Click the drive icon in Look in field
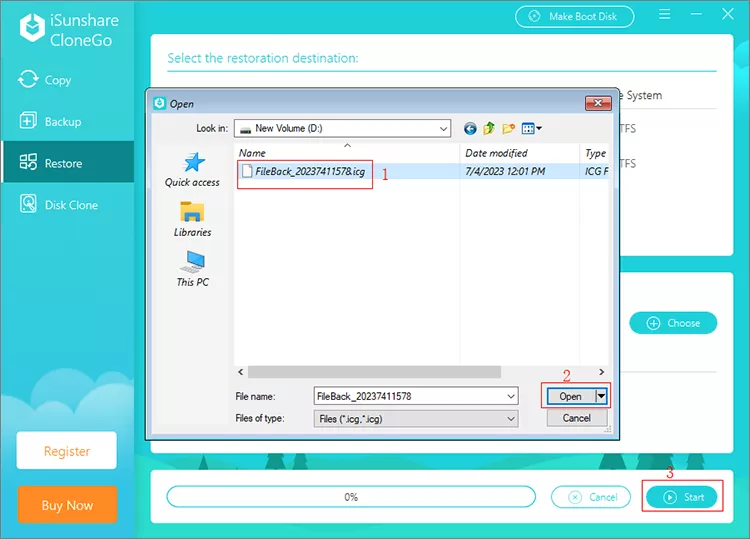Viewport: 750px width, 539px height. coord(245,129)
